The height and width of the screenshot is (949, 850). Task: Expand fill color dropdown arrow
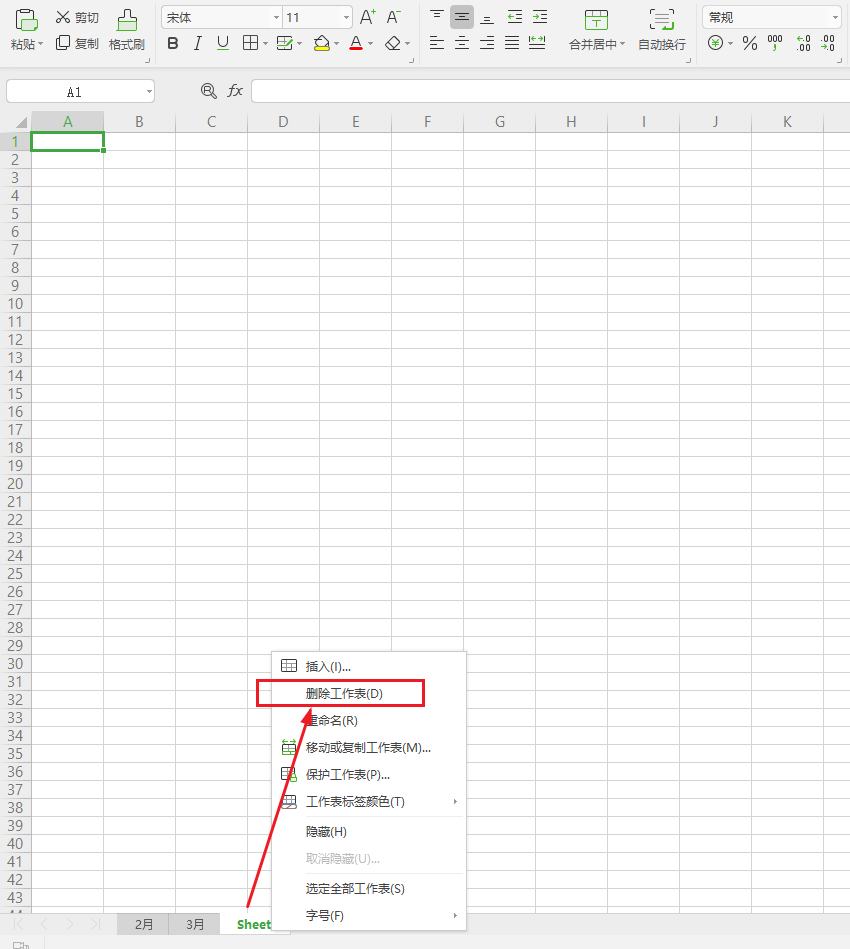[x=337, y=44]
